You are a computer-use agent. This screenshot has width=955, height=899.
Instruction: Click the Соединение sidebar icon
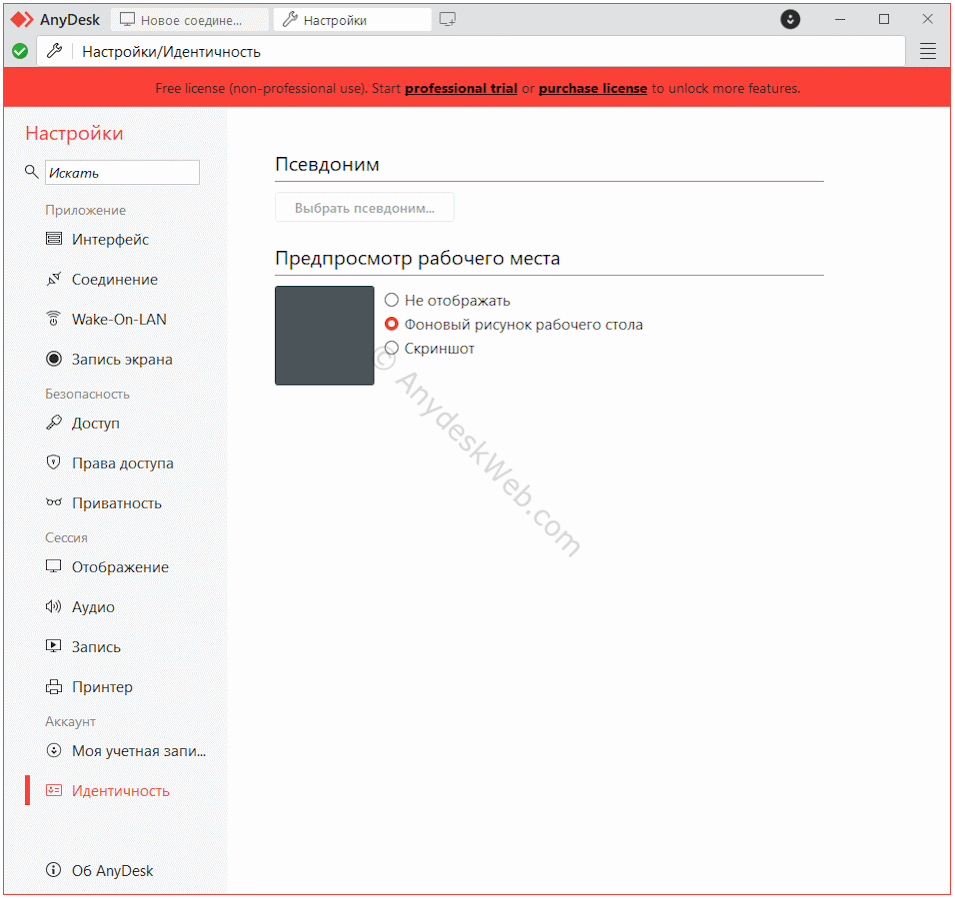click(54, 279)
